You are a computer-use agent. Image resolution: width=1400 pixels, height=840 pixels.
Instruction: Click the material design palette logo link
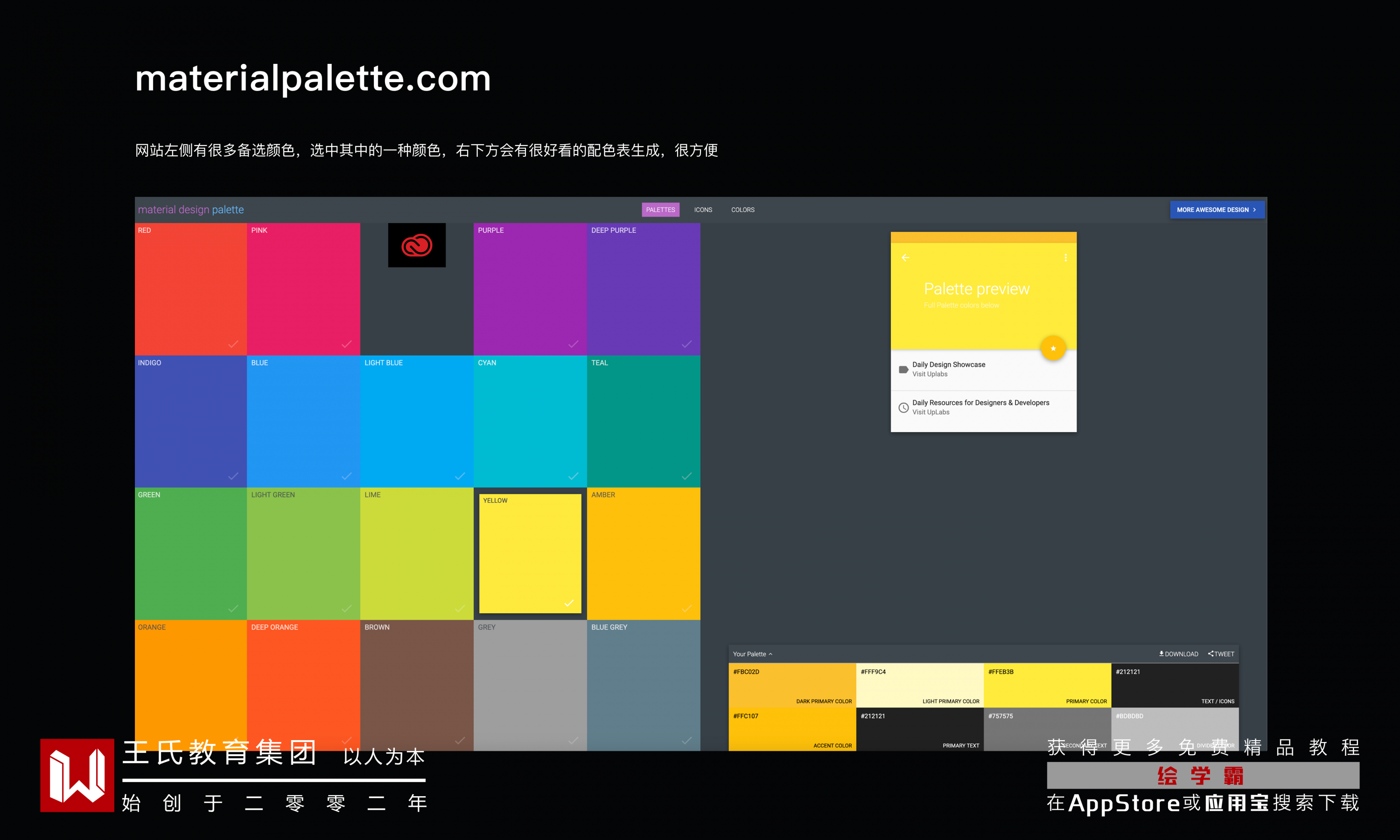click(191, 210)
